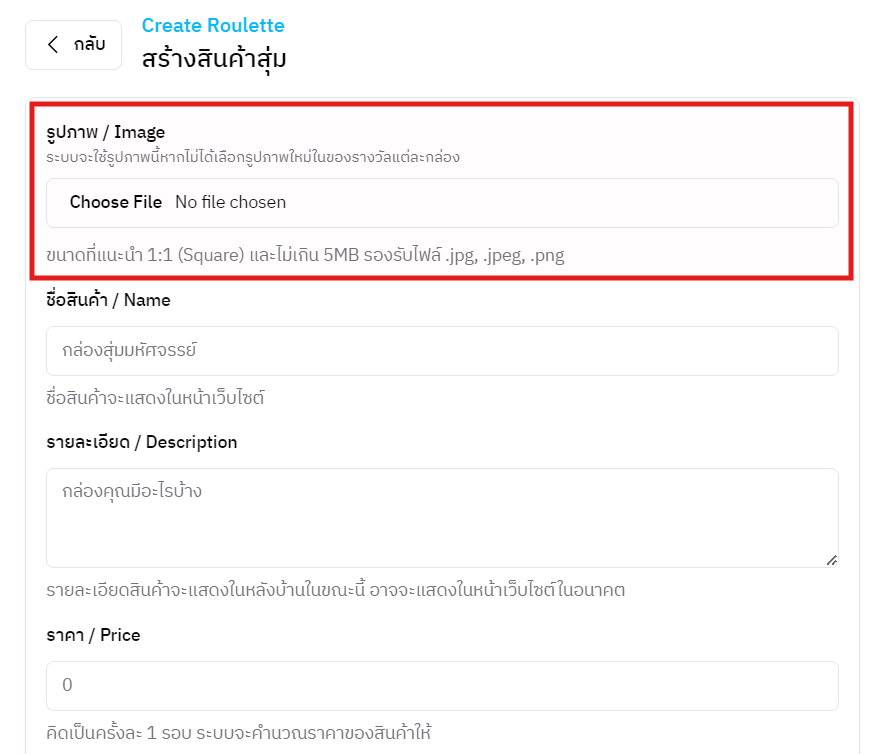Click the helper text below Name field
The height and width of the screenshot is (754, 884).
(x=155, y=398)
